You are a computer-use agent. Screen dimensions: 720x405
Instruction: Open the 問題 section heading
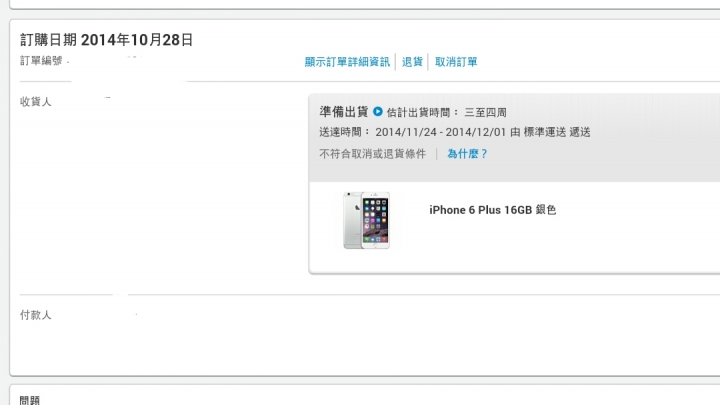[x=30, y=400]
